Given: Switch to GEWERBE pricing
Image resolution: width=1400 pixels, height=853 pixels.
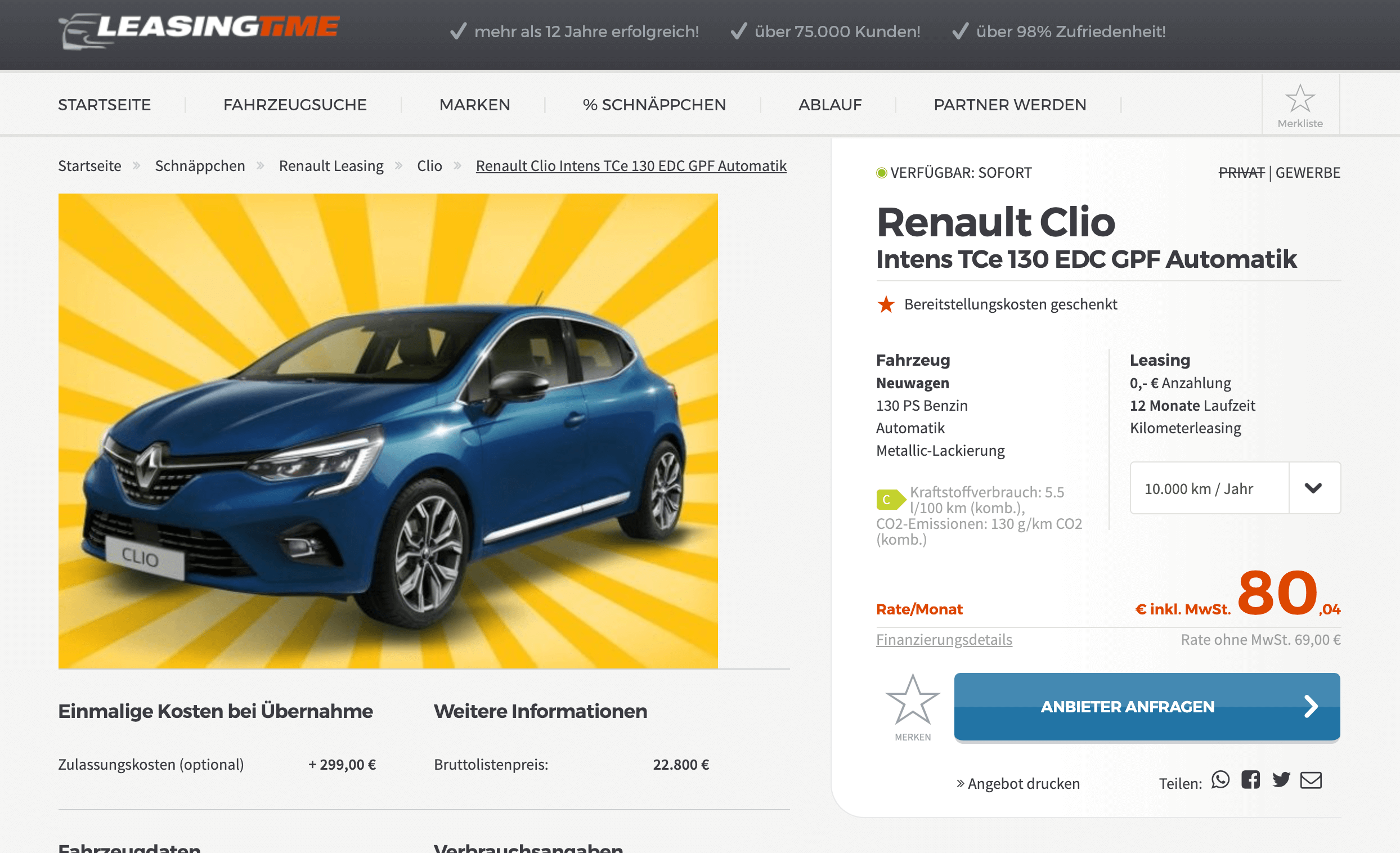Looking at the screenshot, I should click(1307, 172).
